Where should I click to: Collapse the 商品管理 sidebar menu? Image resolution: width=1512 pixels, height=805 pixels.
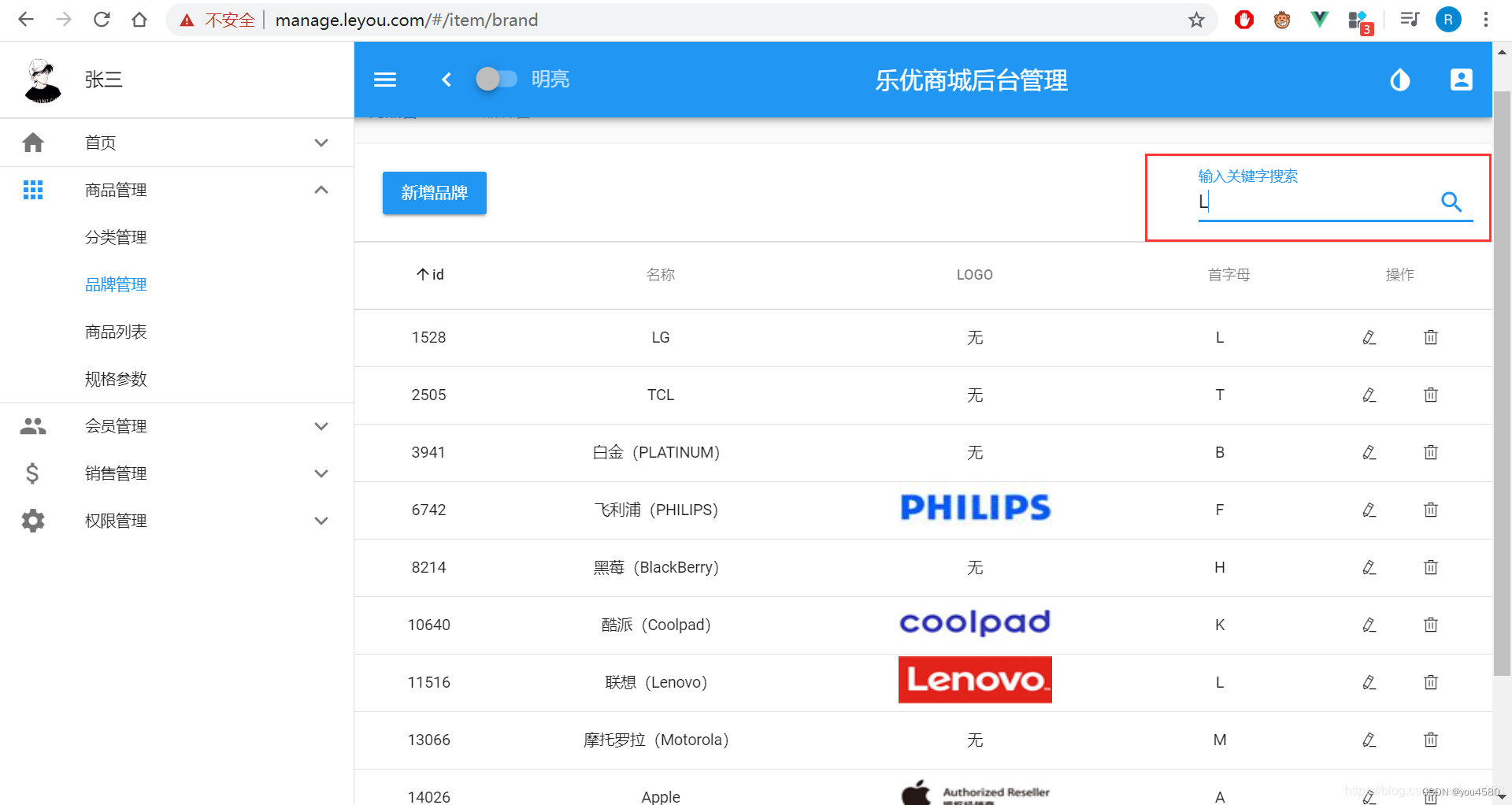pyautogui.click(x=176, y=190)
